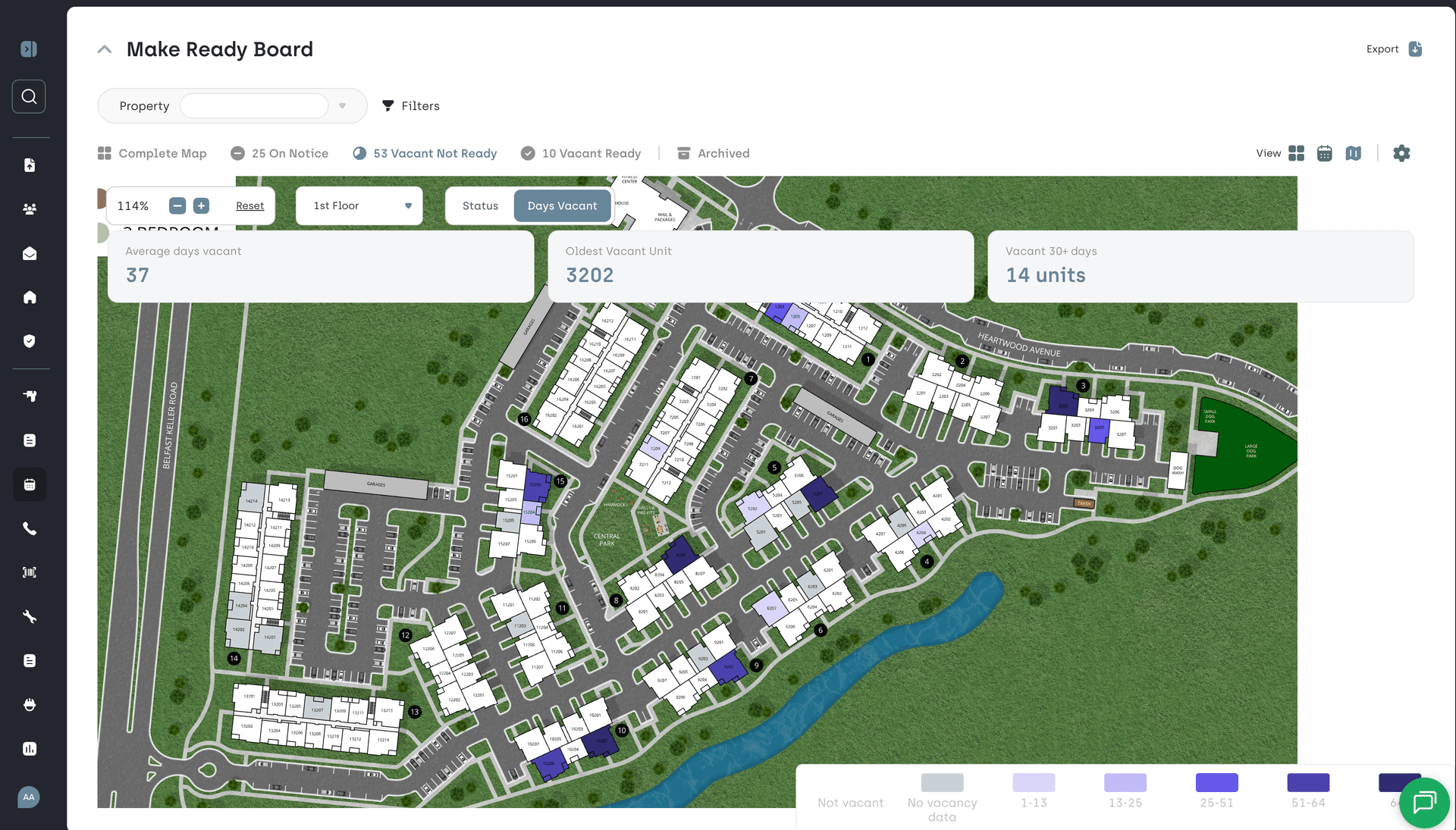Viewport: 1456px width, 830px height.
Task: Click building marker 9 on map
Action: 756,666
